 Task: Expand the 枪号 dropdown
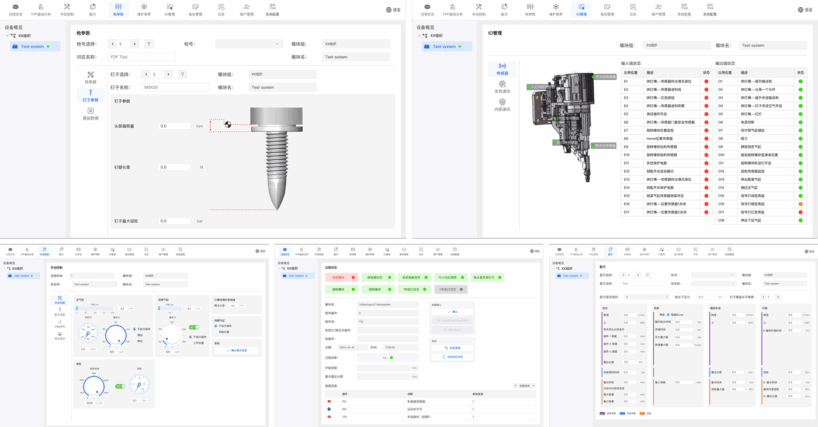247,44
